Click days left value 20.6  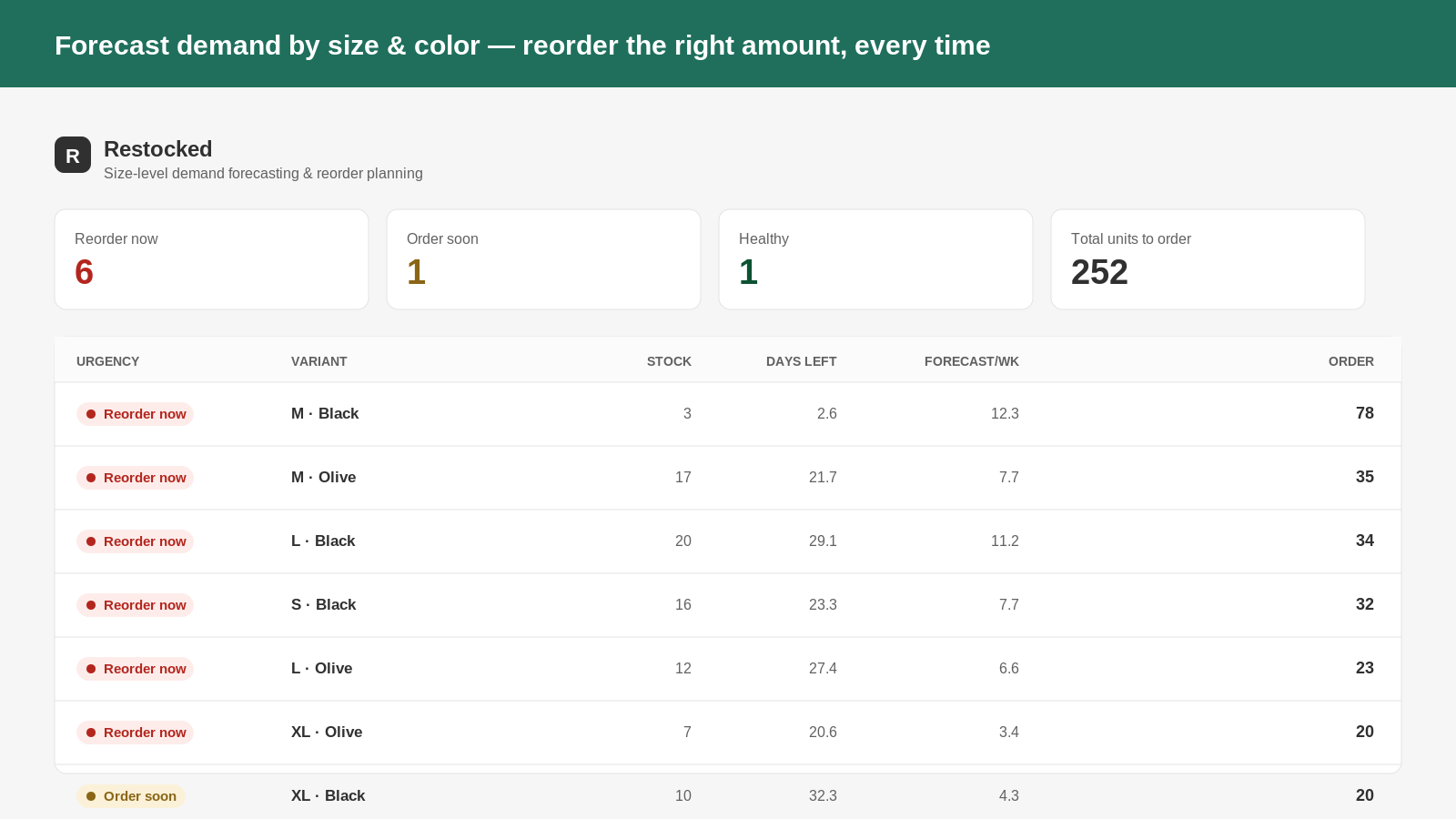point(823,732)
